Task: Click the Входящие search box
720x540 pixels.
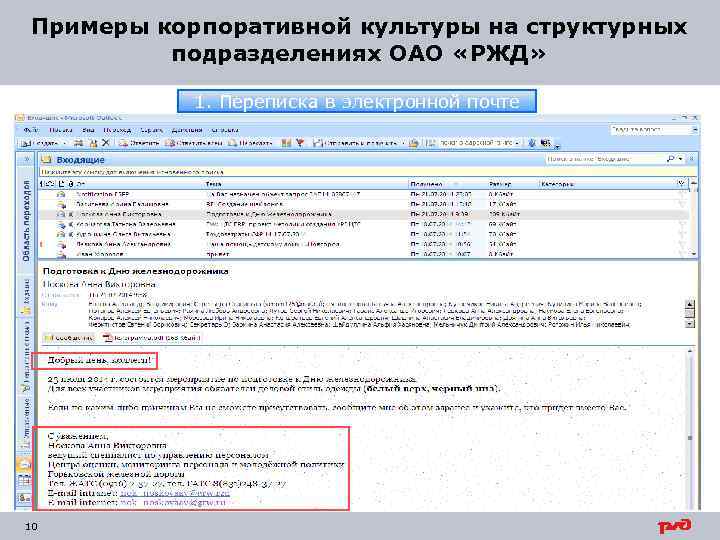Action: pyautogui.click(x=604, y=159)
